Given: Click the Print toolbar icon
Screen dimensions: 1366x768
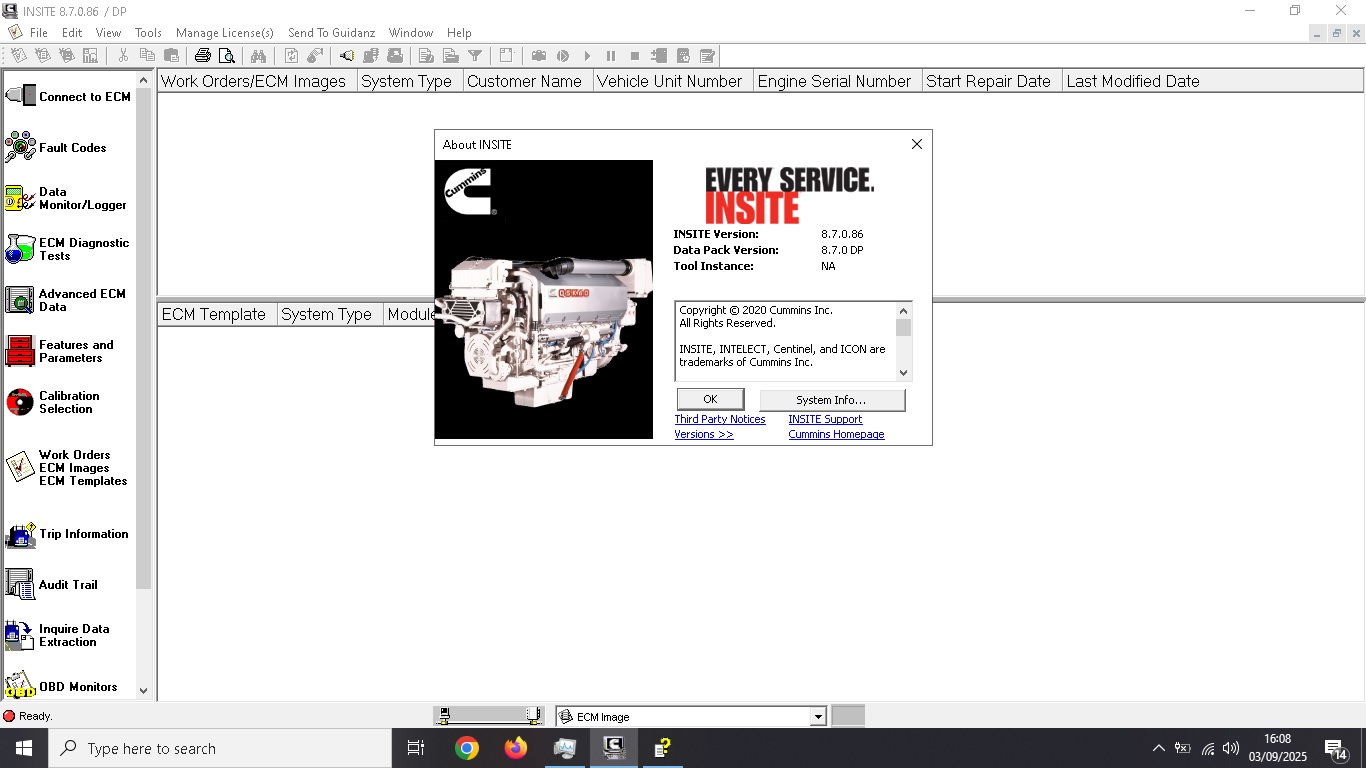Looking at the screenshot, I should point(203,56).
